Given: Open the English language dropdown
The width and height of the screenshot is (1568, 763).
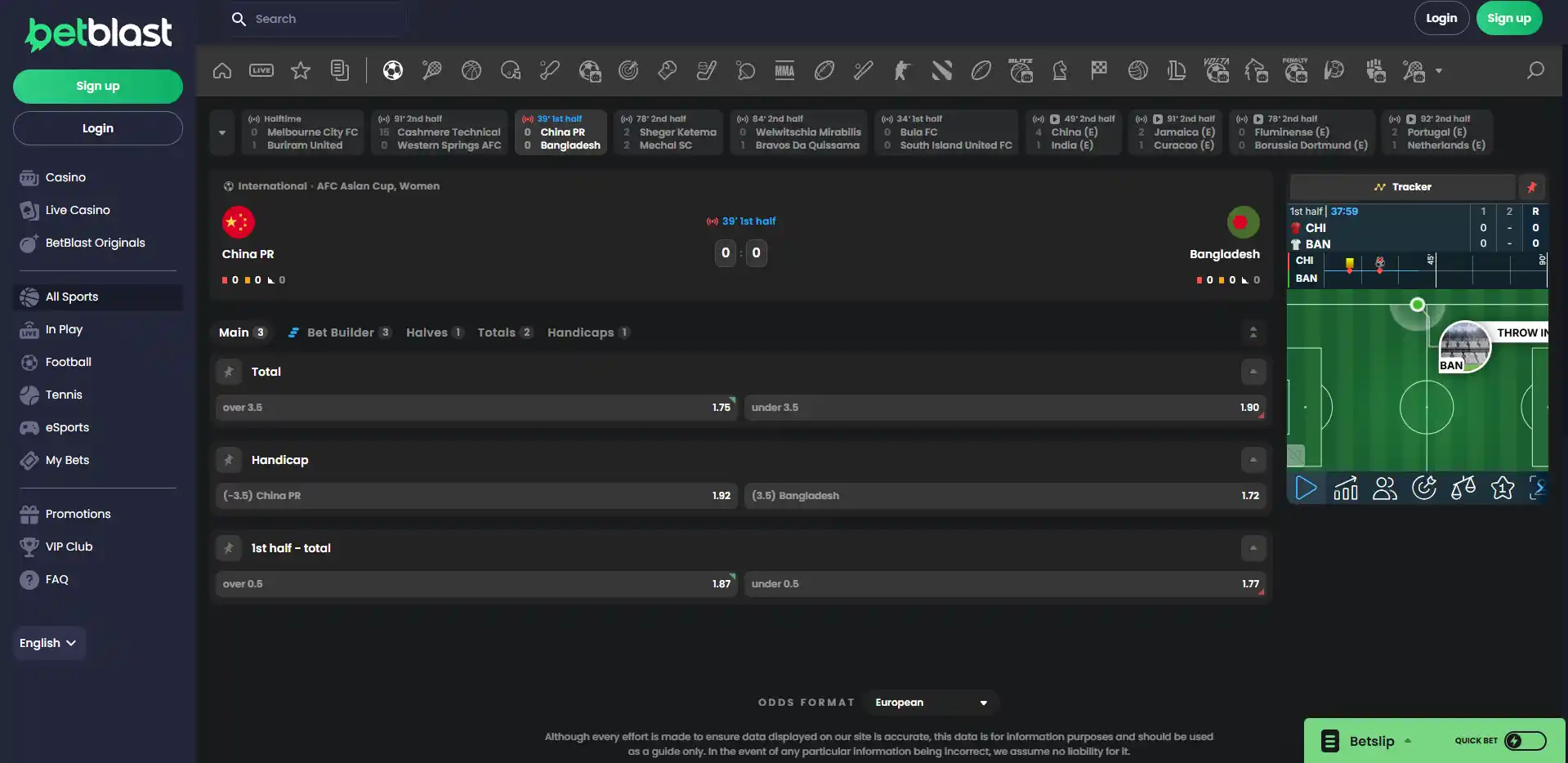Looking at the screenshot, I should [48, 643].
